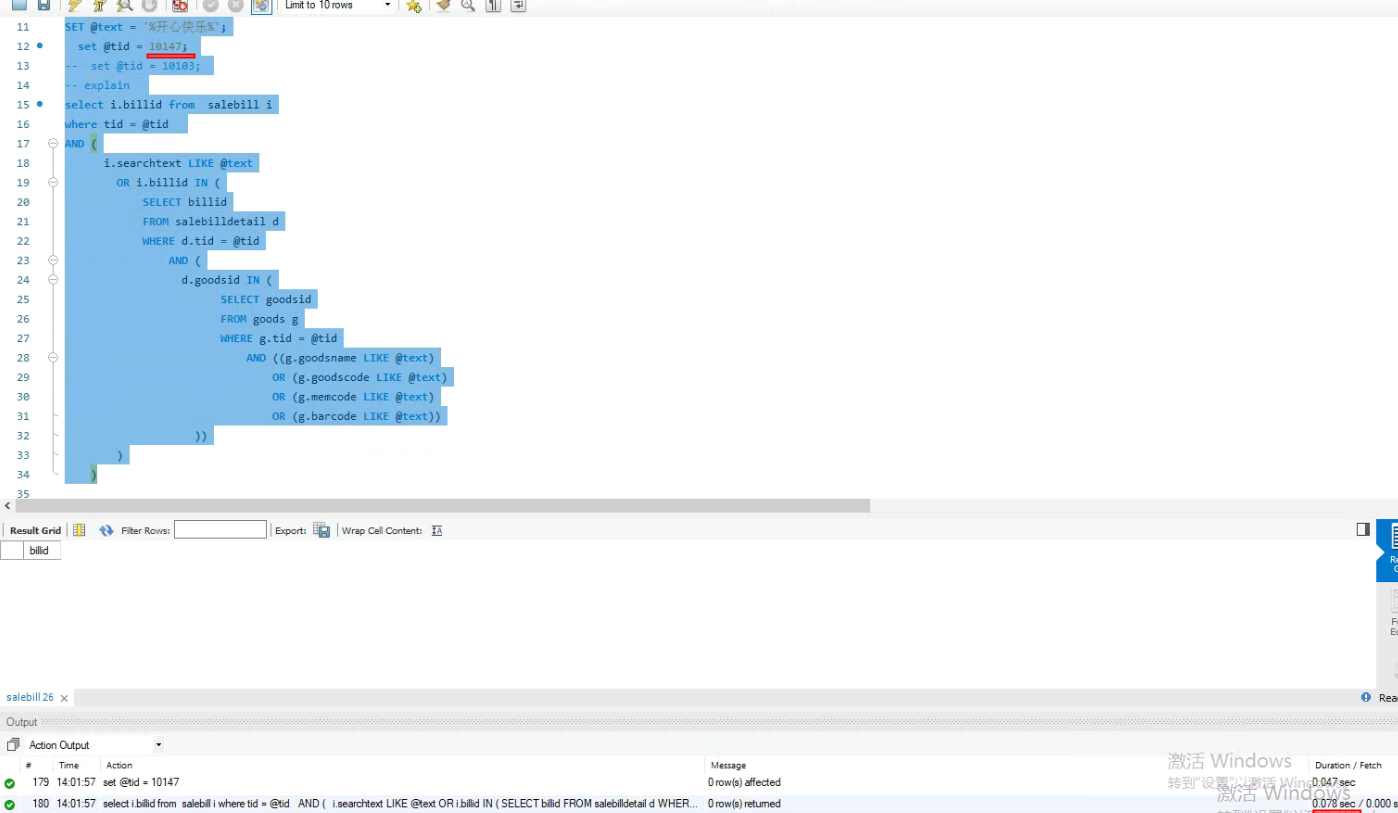1398x813 pixels.
Task: Collapse fold marker at line 23
Action: click(x=53, y=260)
